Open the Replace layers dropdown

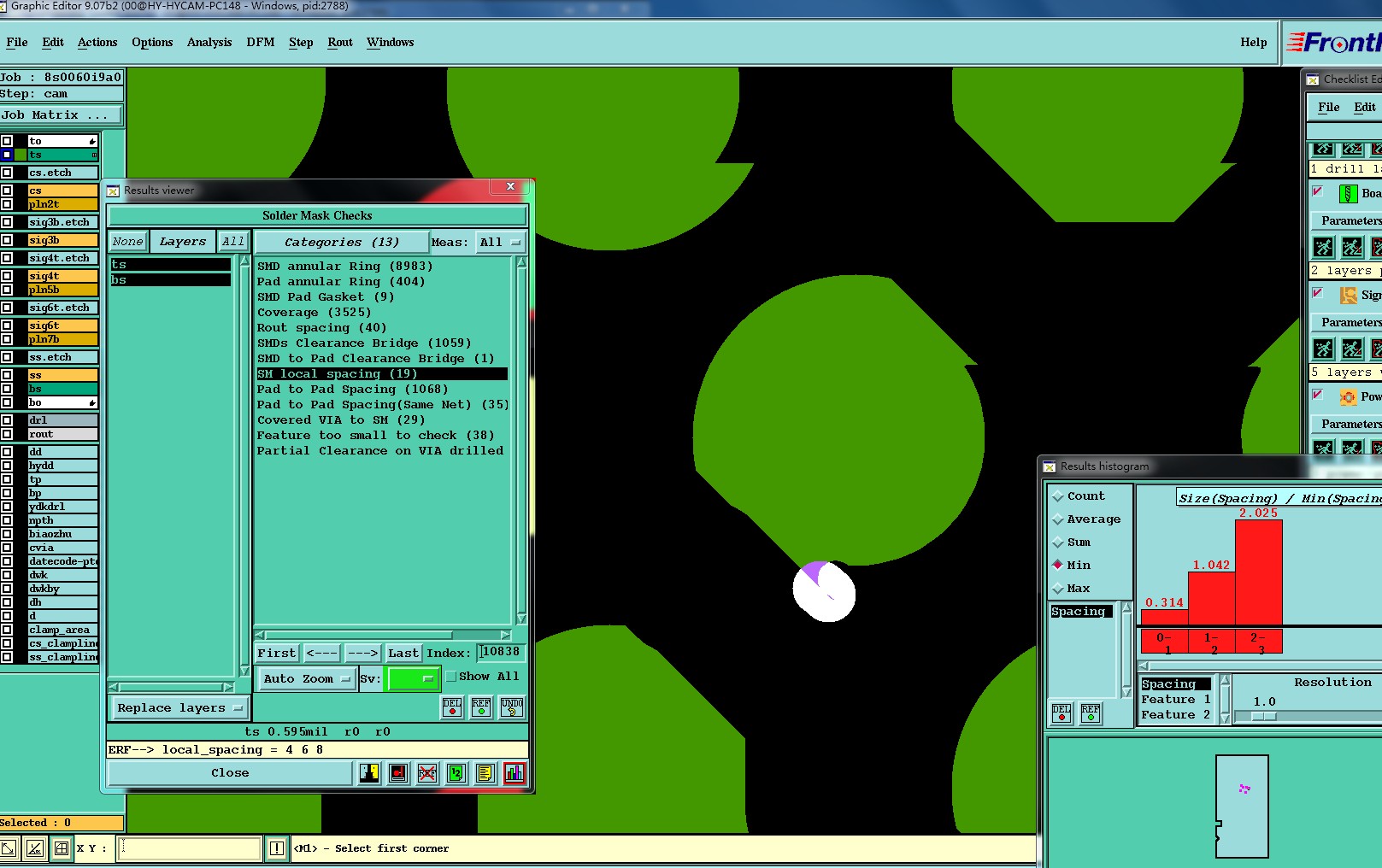(x=179, y=708)
